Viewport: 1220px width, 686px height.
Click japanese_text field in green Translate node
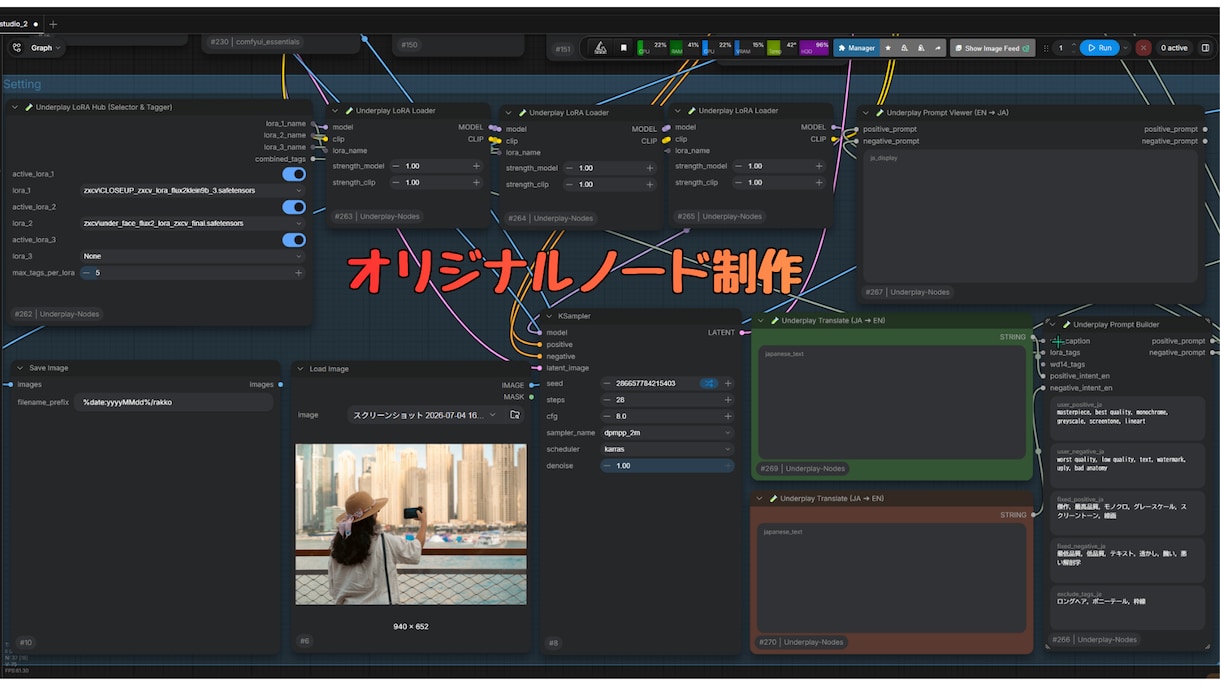pos(891,401)
